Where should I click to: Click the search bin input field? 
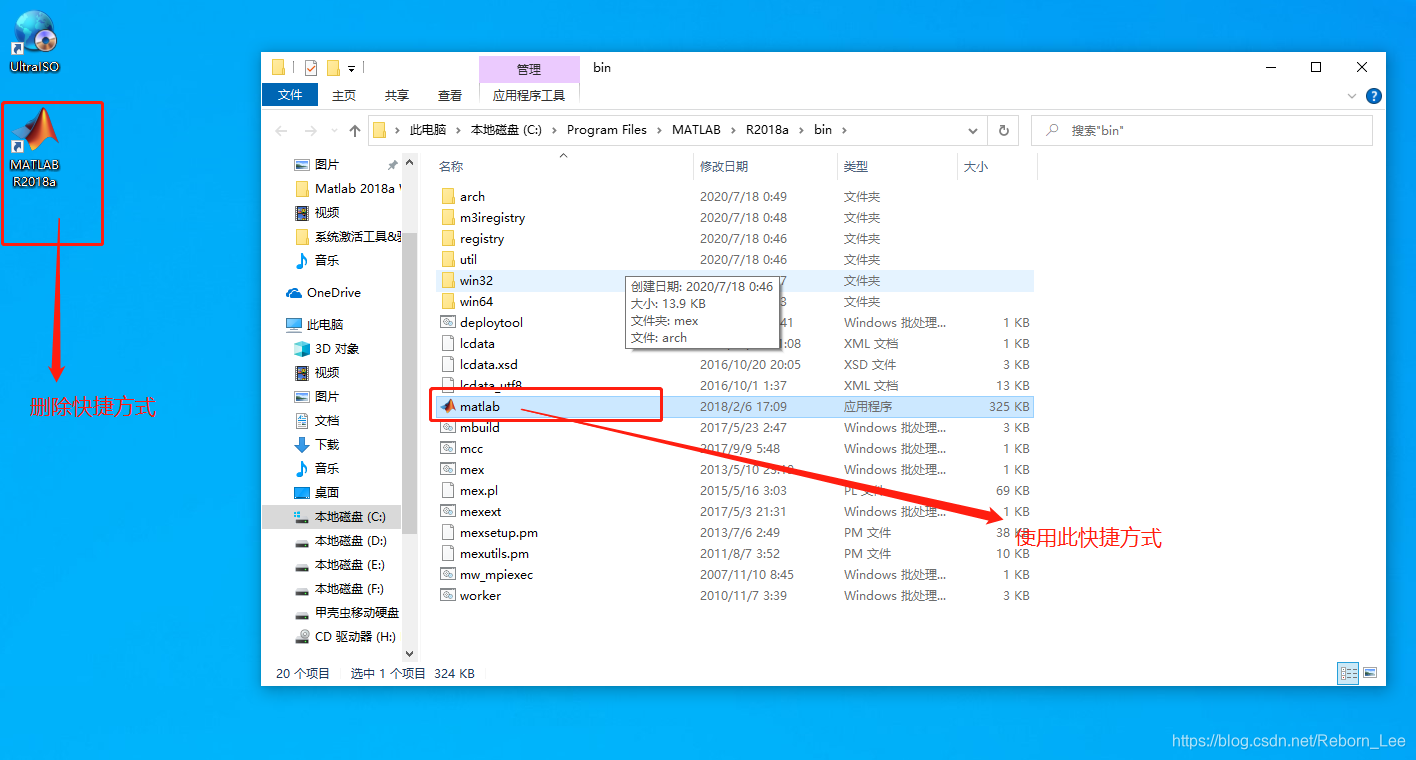pos(1202,130)
